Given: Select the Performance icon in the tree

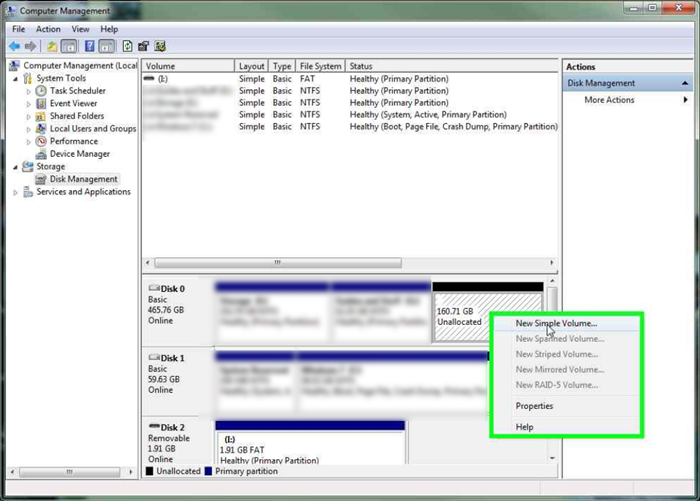Looking at the screenshot, I should pyautogui.click(x=41, y=141).
